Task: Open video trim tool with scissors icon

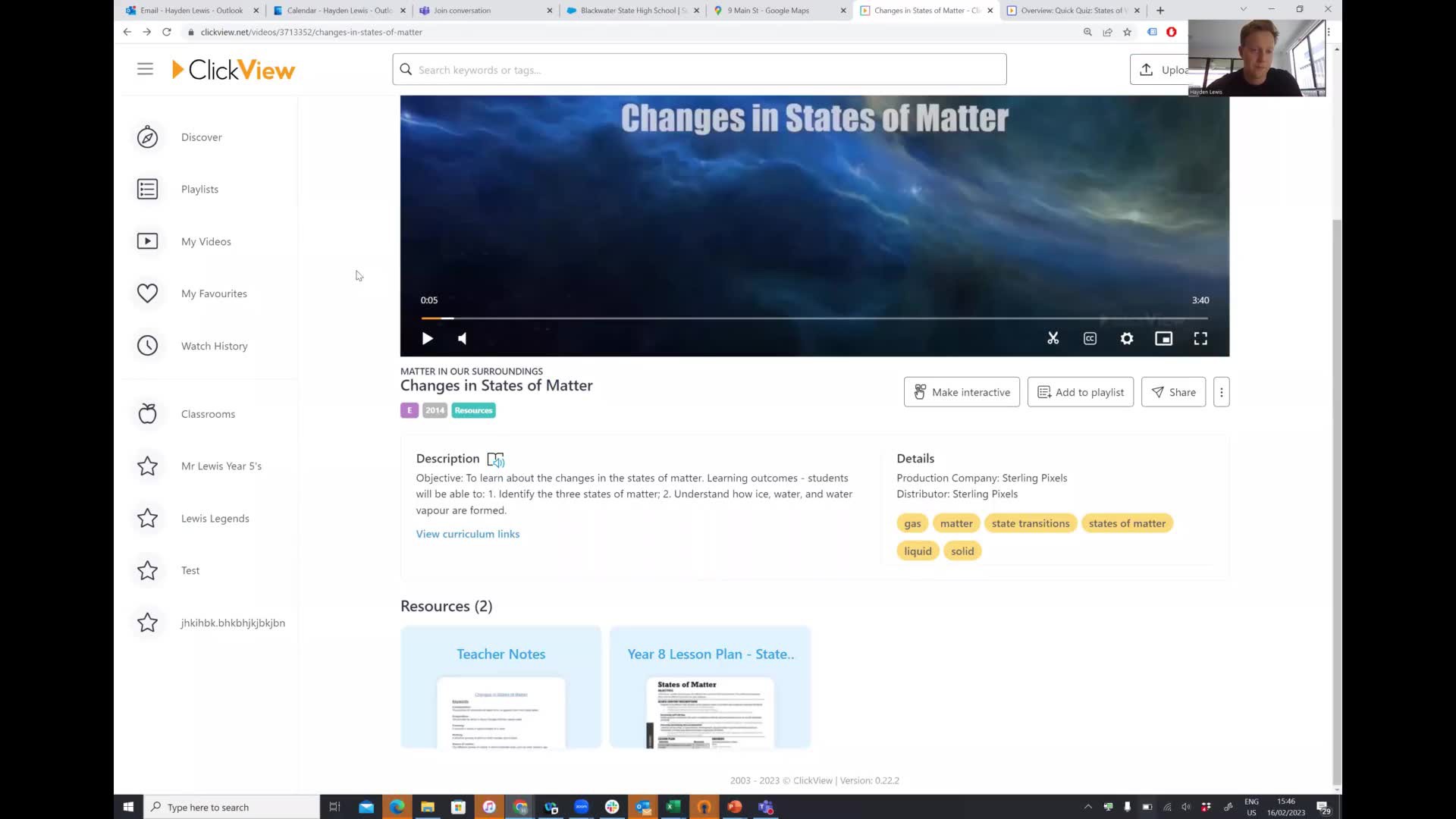Action: (1053, 338)
